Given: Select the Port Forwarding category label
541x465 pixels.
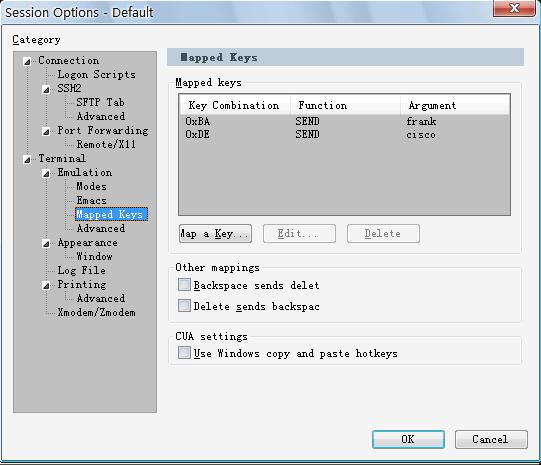Looking at the screenshot, I should (103, 130).
